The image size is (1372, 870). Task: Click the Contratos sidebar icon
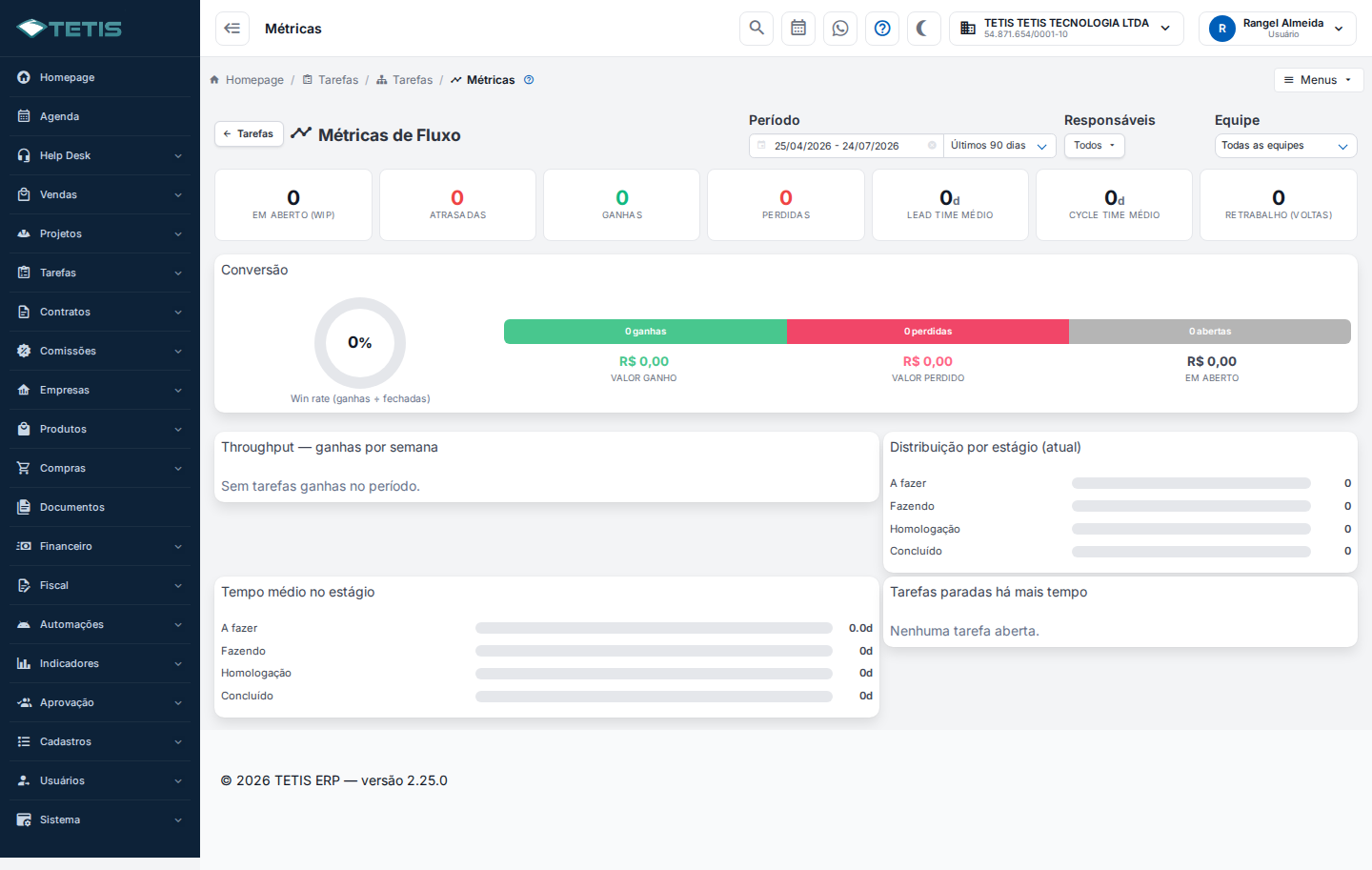pyautogui.click(x=24, y=312)
